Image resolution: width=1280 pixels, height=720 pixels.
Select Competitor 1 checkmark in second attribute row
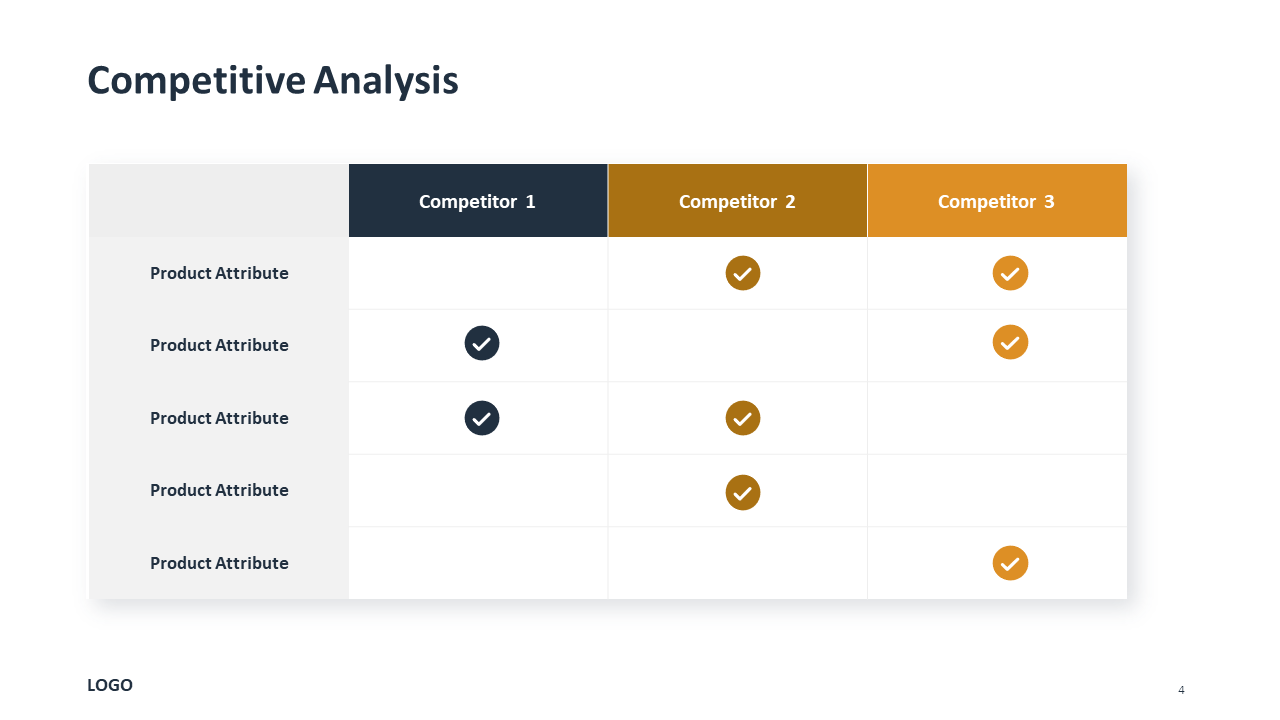click(482, 343)
